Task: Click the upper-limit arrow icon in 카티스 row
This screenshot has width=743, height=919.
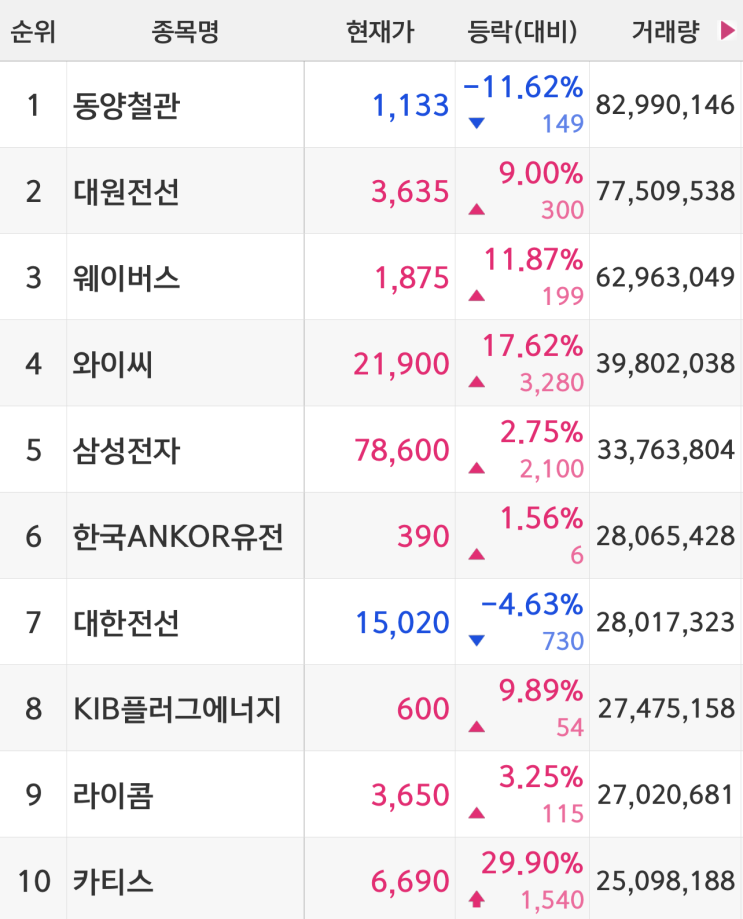Action: point(477,899)
